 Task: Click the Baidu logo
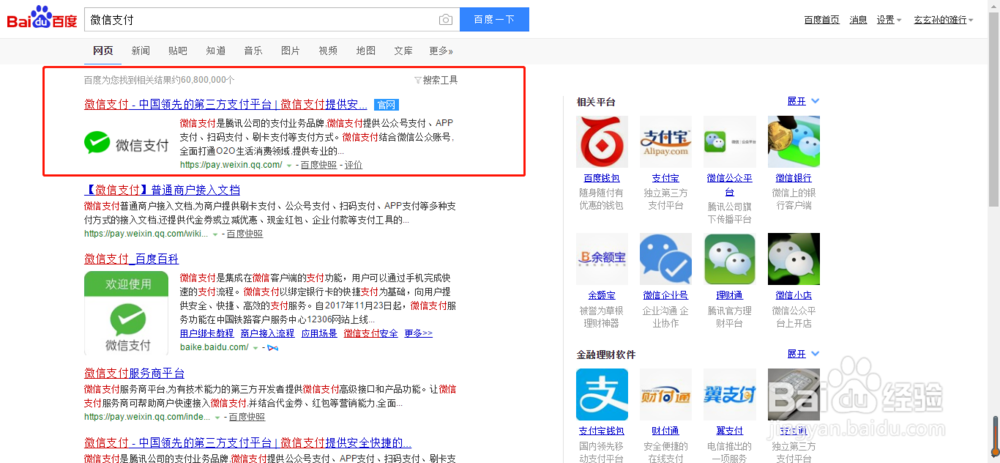41,19
